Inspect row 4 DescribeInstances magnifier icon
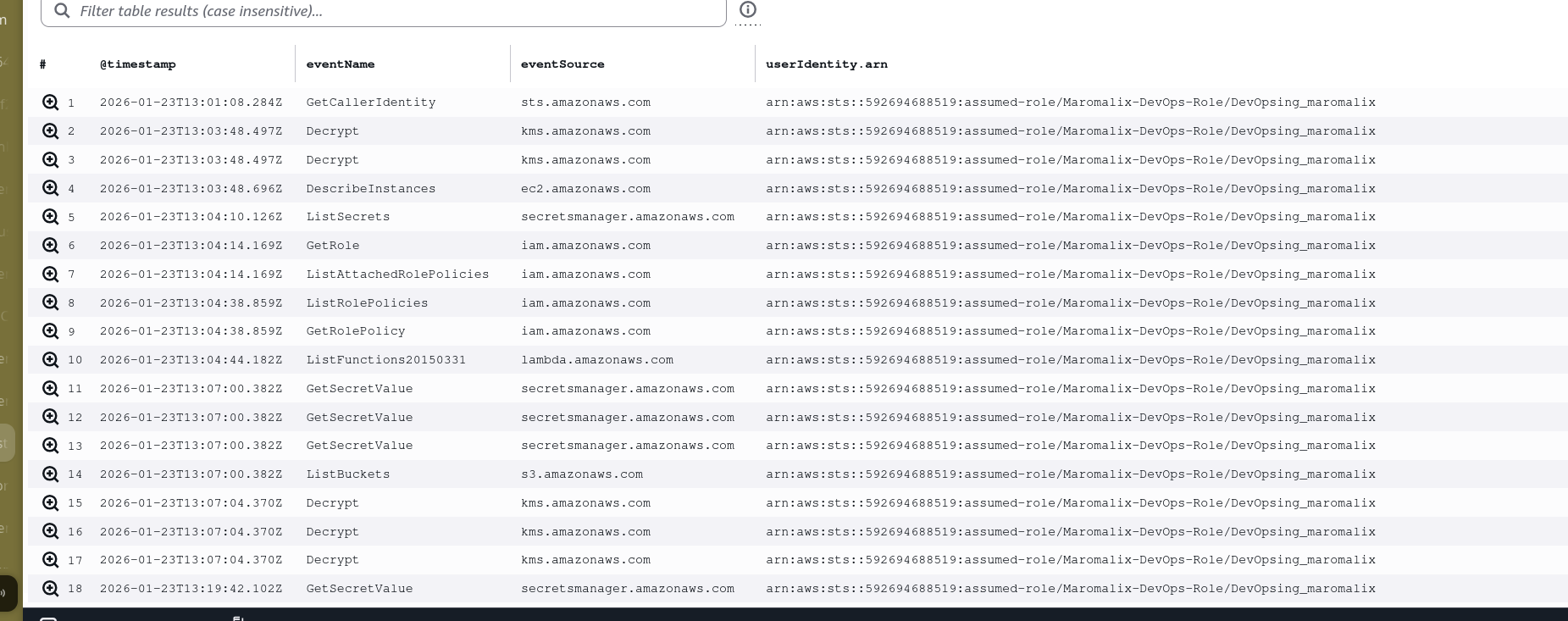 (x=51, y=188)
